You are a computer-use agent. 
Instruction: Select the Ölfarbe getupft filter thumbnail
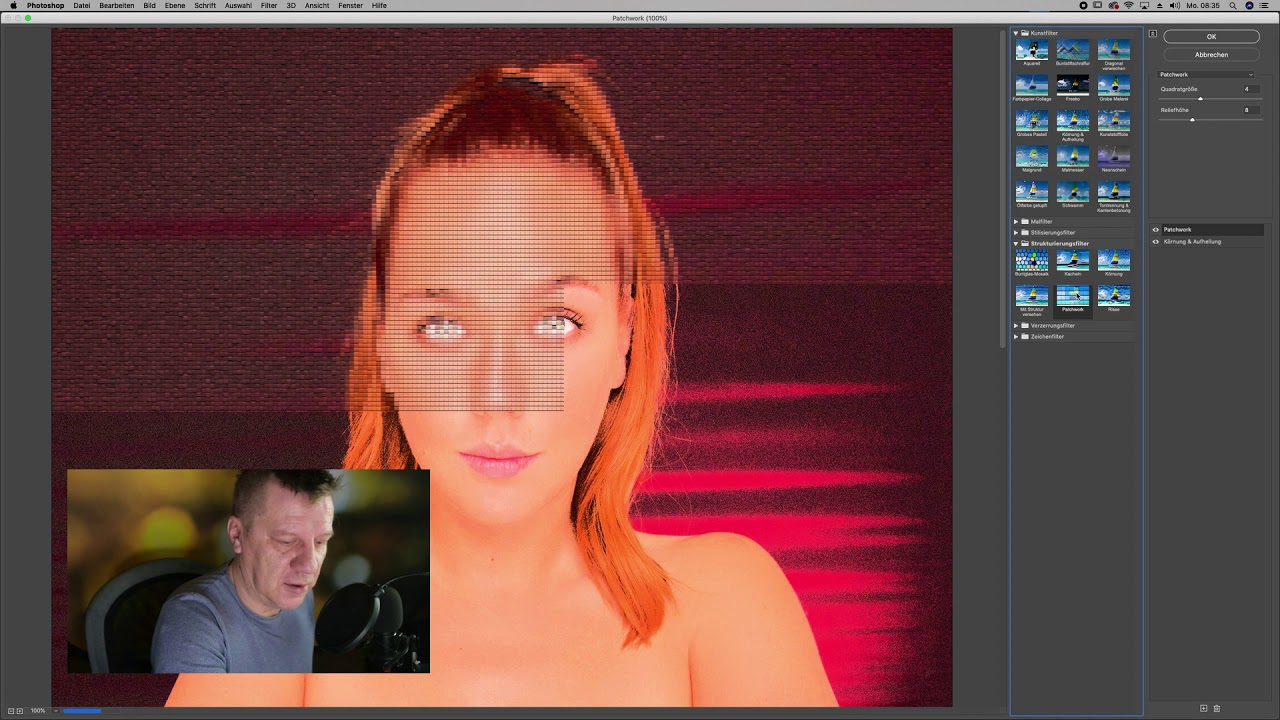[x=1032, y=191]
